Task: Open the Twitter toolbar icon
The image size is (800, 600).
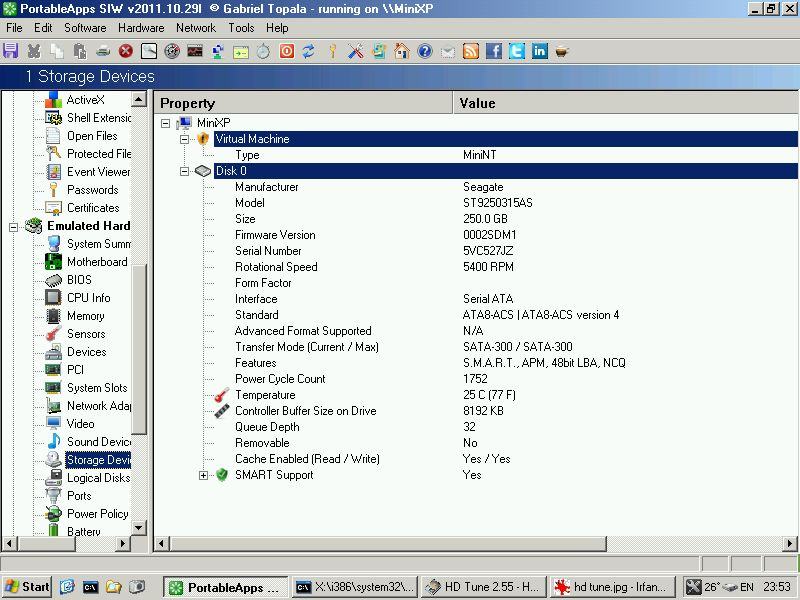Action: (516, 51)
